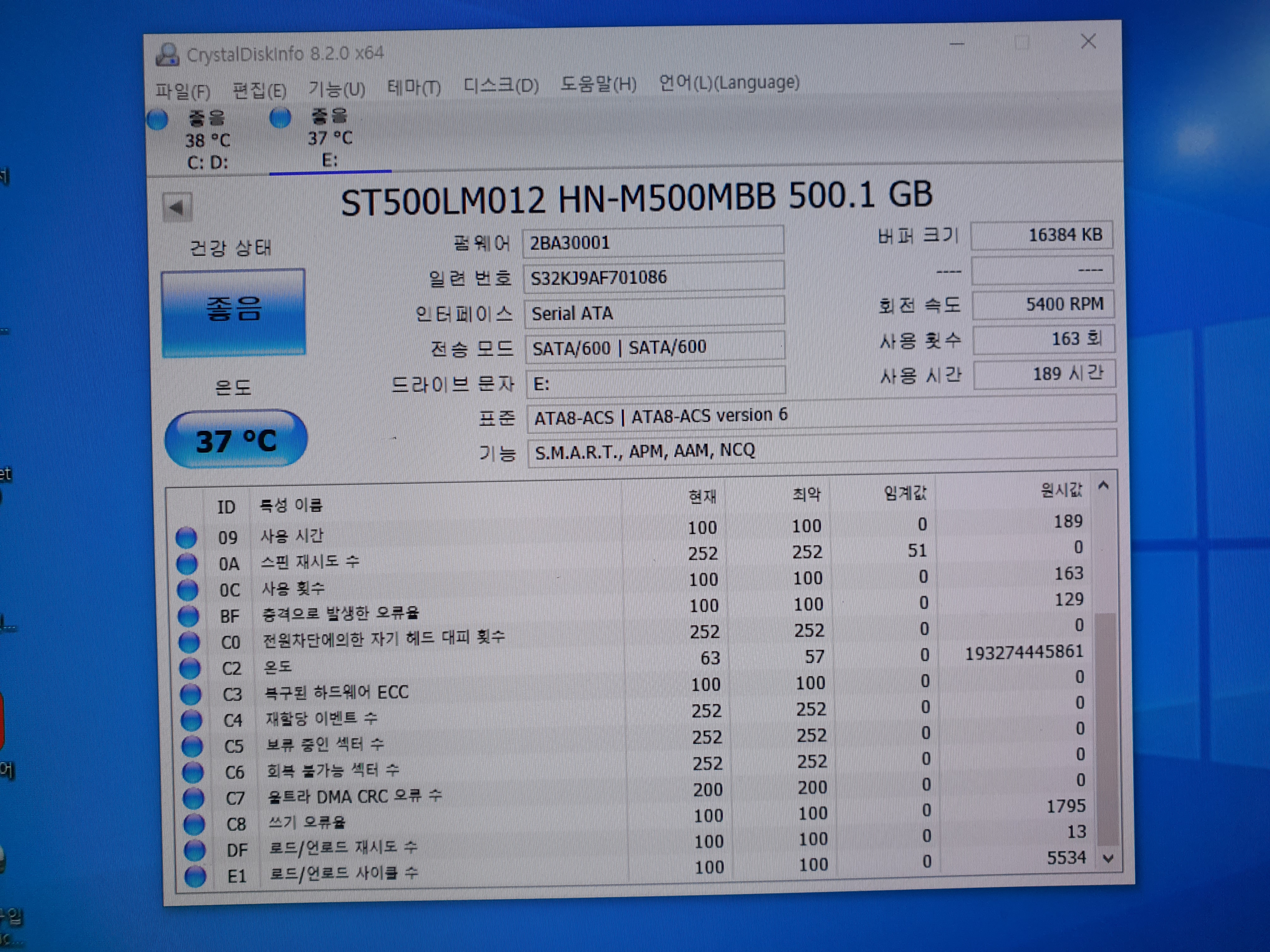Click the SMART list vertical scrollbar thumb
Viewport: 1270px width, 952px height.
(1107, 729)
